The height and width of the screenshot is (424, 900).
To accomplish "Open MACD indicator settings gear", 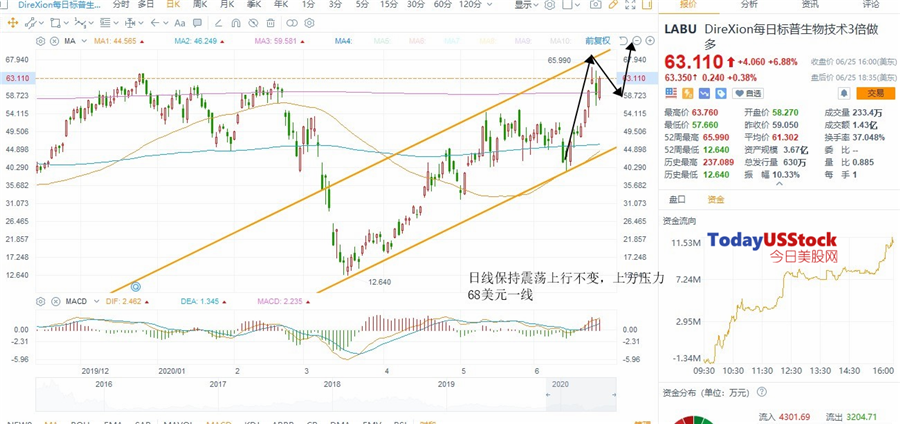I will [40, 301].
